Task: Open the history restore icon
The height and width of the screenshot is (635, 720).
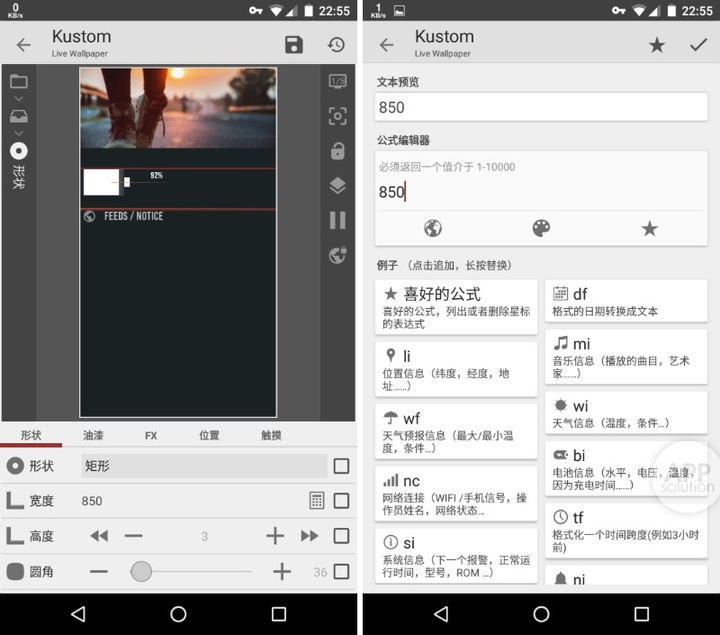Action: pos(337,45)
